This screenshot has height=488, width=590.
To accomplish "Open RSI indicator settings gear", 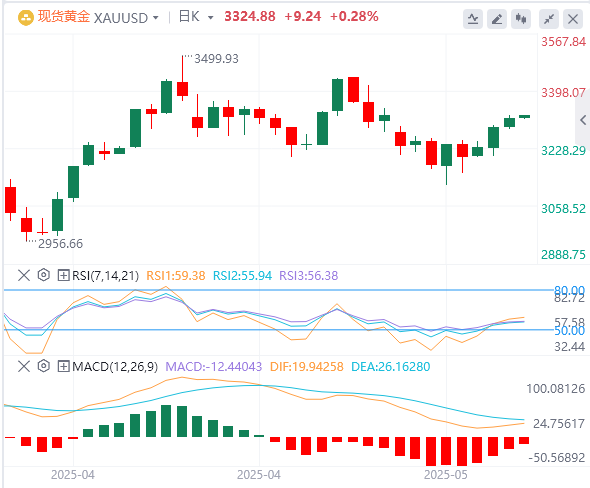I will click(x=44, y=275).
